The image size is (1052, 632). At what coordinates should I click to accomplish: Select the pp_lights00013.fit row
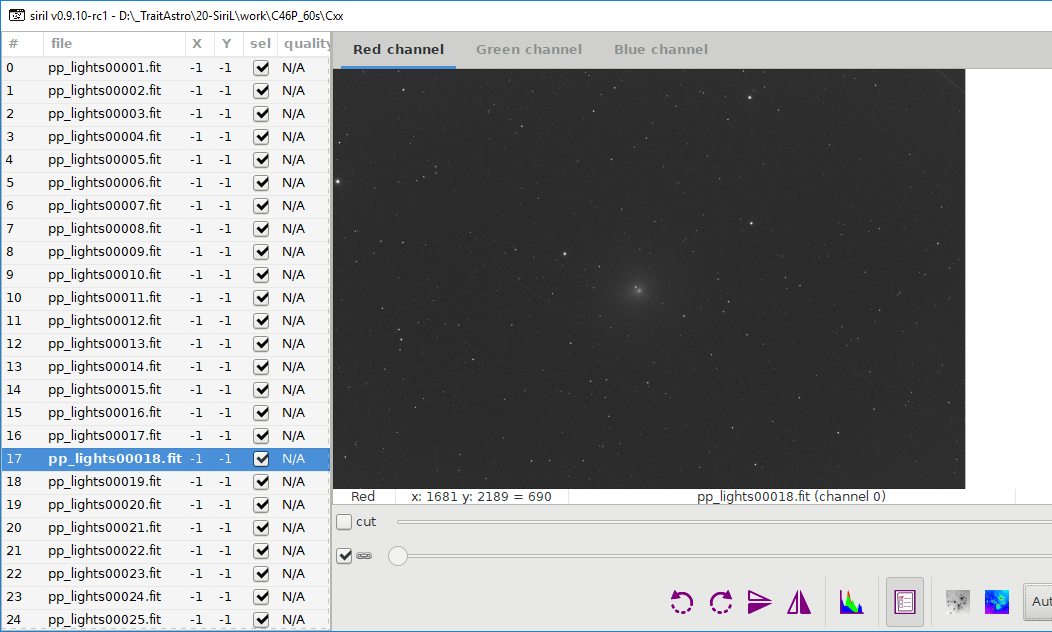[166, 344]
